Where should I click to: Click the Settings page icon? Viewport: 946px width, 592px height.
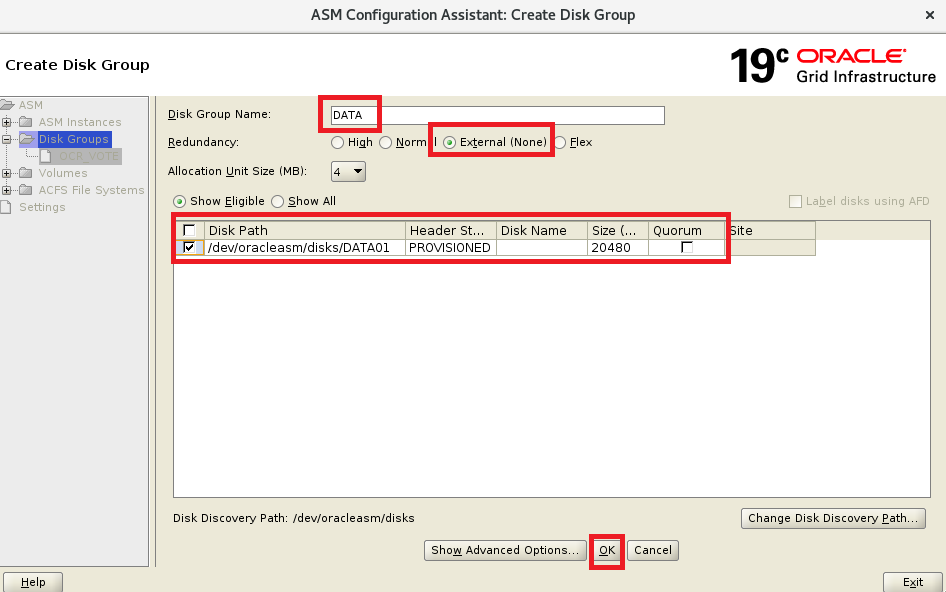(5, 207)
